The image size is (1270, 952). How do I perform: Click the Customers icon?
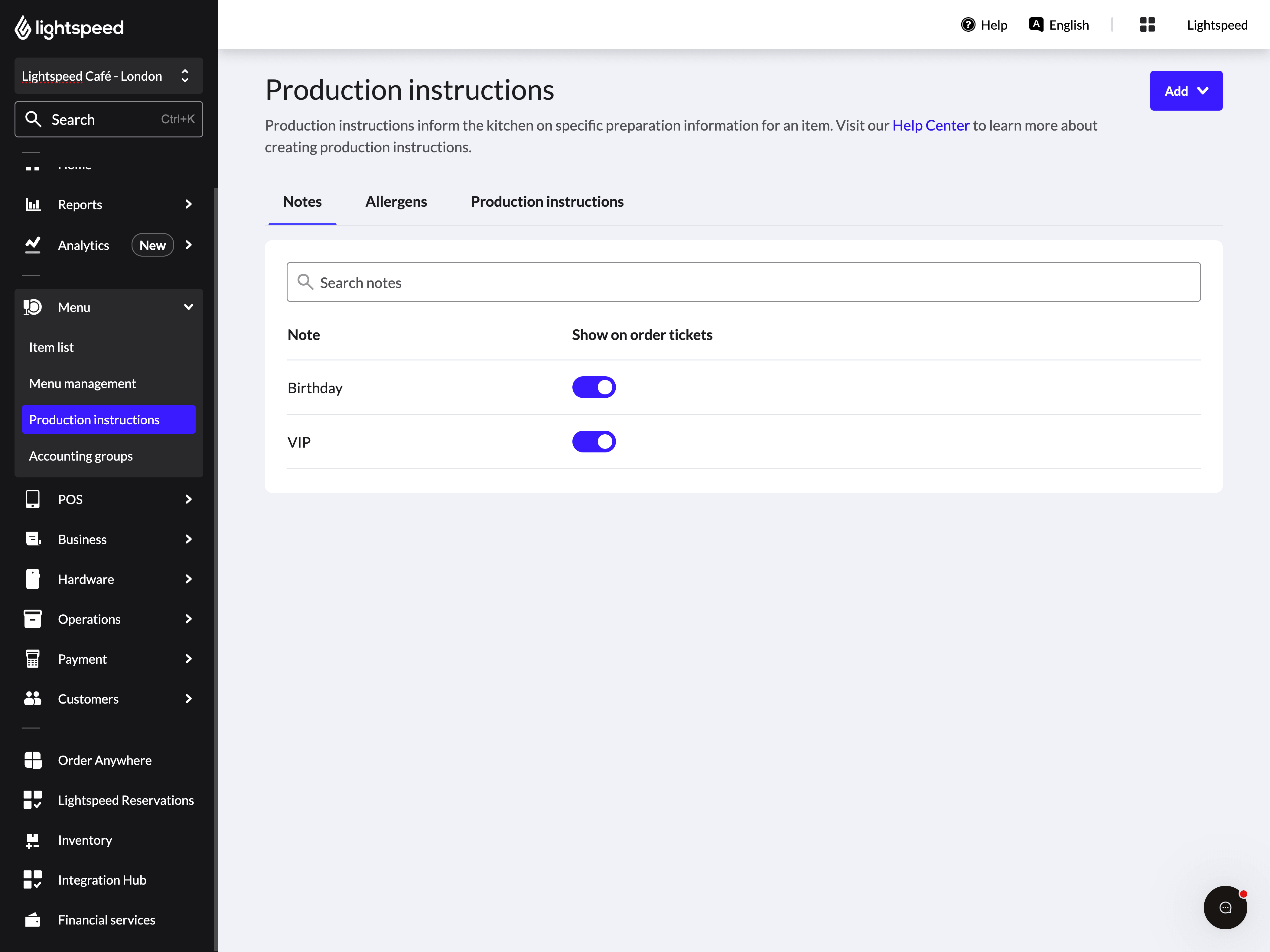[33, 698]
